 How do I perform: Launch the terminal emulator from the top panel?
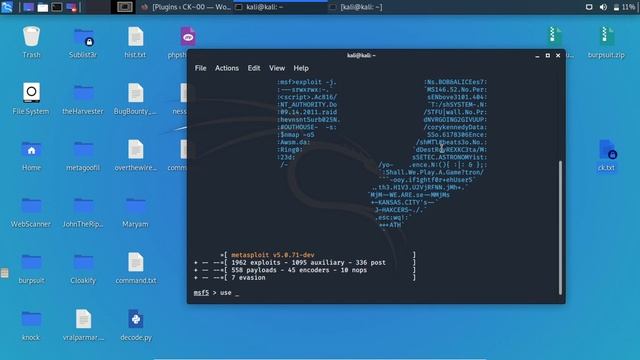click(x=57, y=7)
